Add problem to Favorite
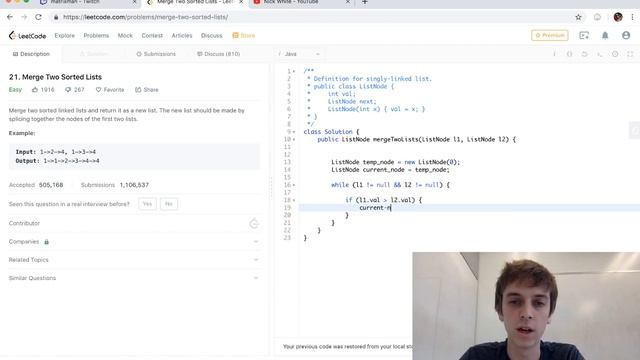This screenshot has width=640, height=360. point(110,90)
